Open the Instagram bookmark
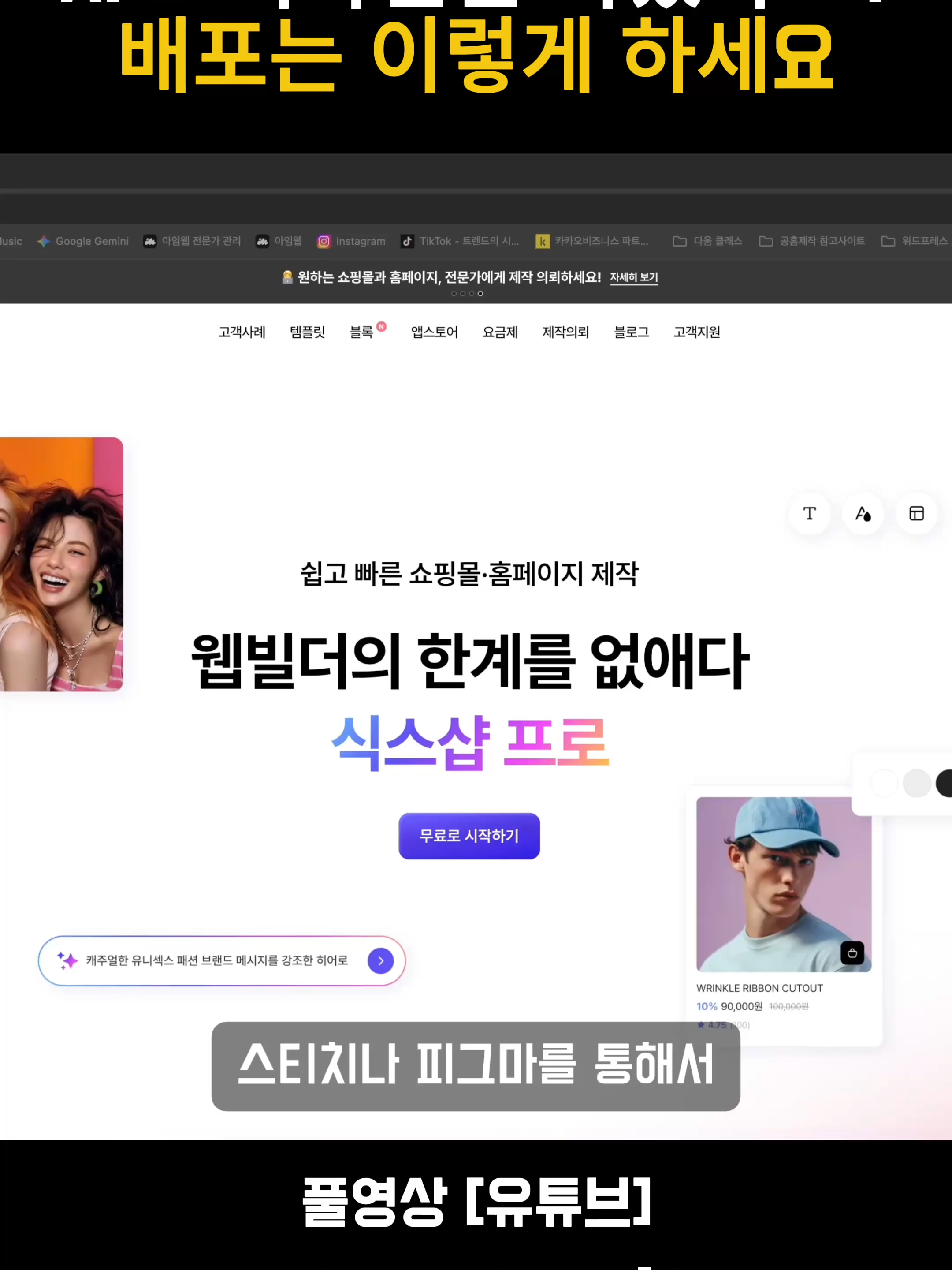 tap(351, 241)
